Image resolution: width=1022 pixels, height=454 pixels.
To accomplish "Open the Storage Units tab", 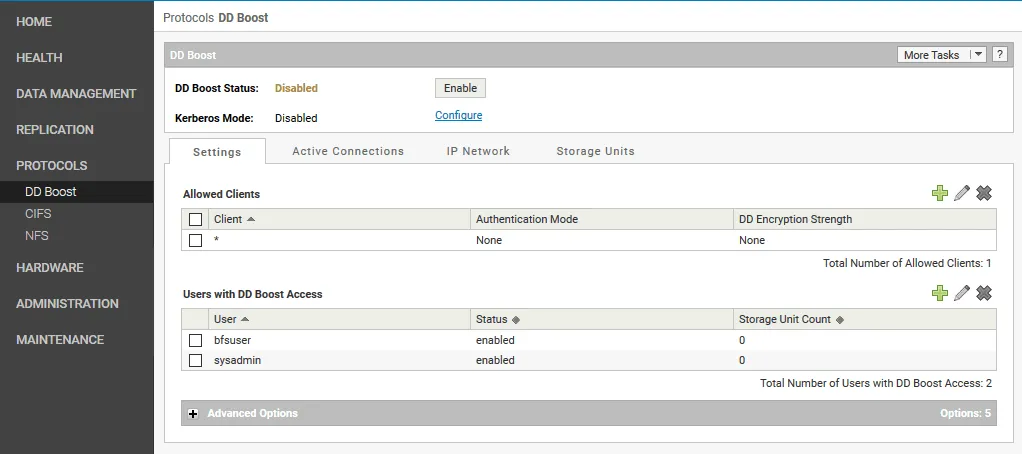I will point(595,151).
